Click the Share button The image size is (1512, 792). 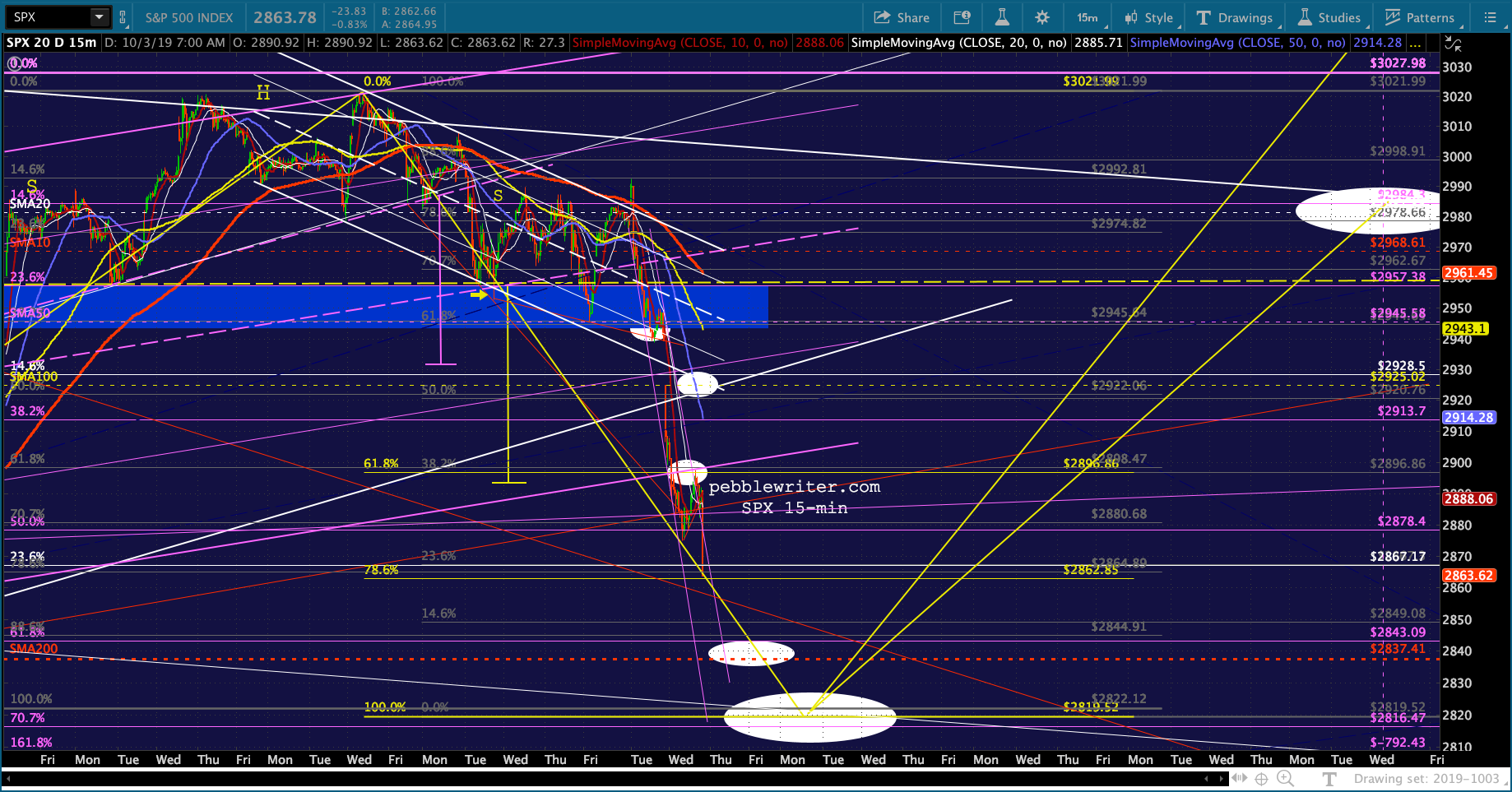(x=902, y=17)
